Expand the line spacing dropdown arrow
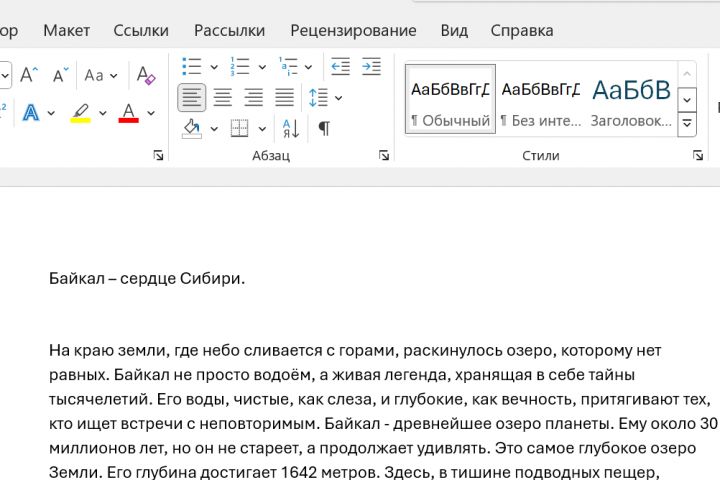The height and width of the screenshot is (480, 720). coord(338,98)
